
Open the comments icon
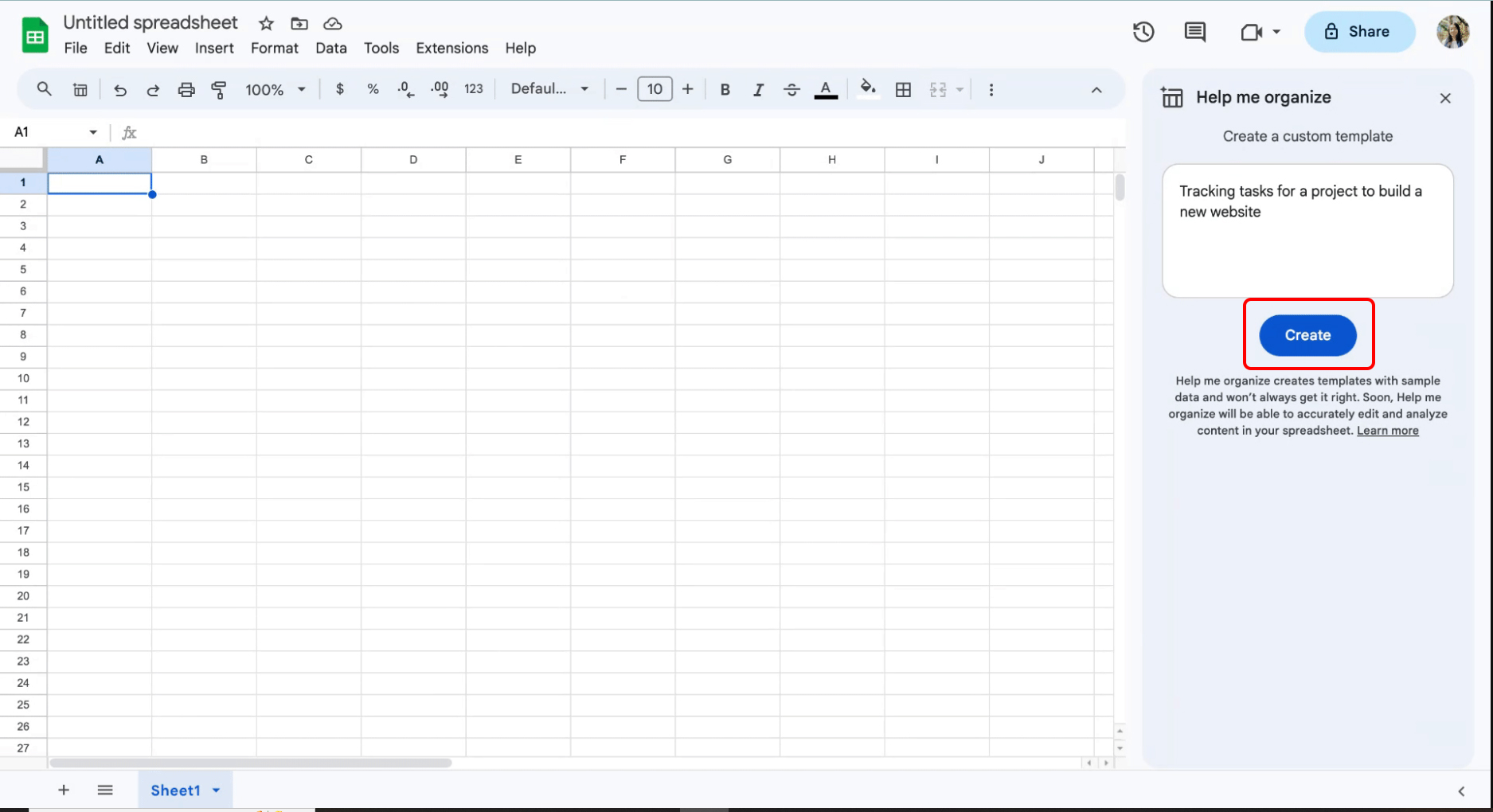tap(1194, 32)
